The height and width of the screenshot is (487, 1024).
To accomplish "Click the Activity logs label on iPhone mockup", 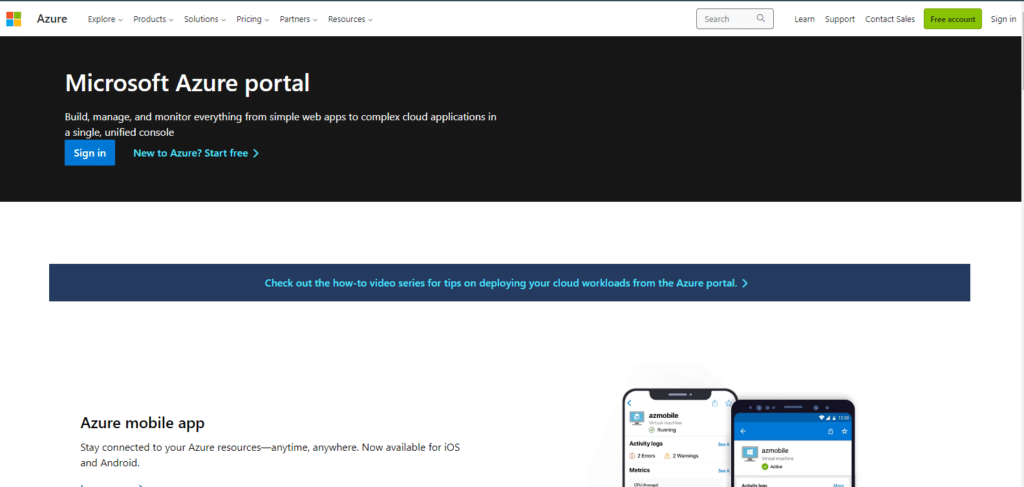I will click(646, 443).
